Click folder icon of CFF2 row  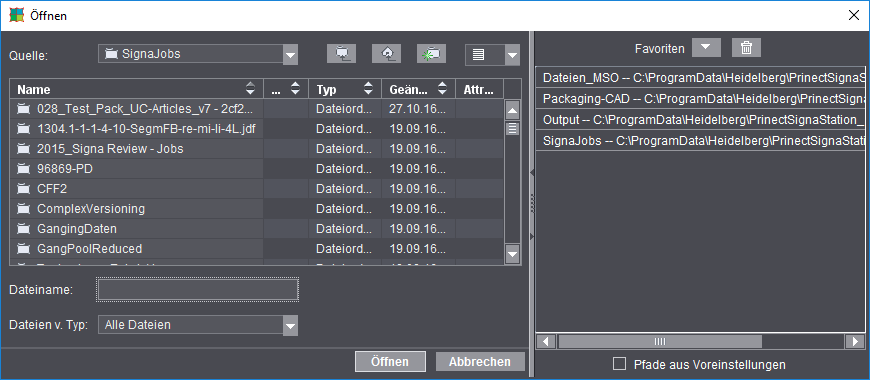click(x=23, y=189)
